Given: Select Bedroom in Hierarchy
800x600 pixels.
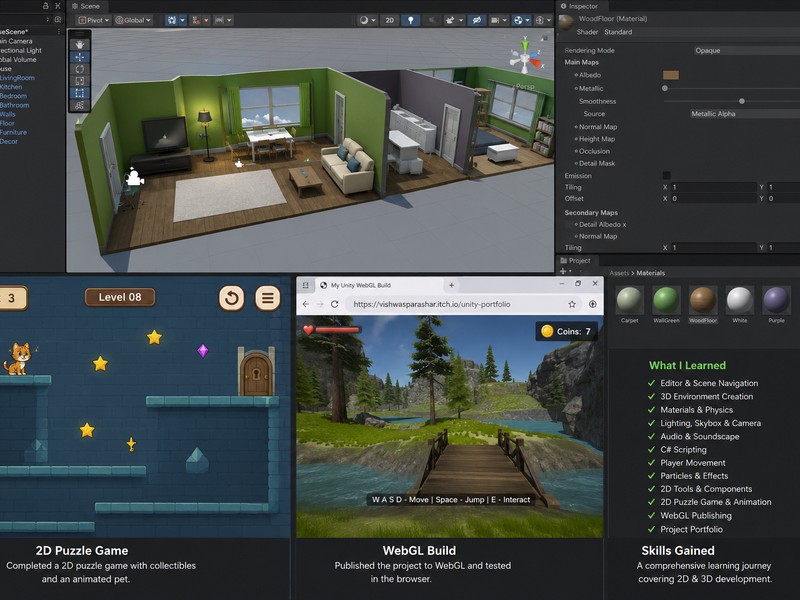Looking at the screenshot, I should 13,96.
